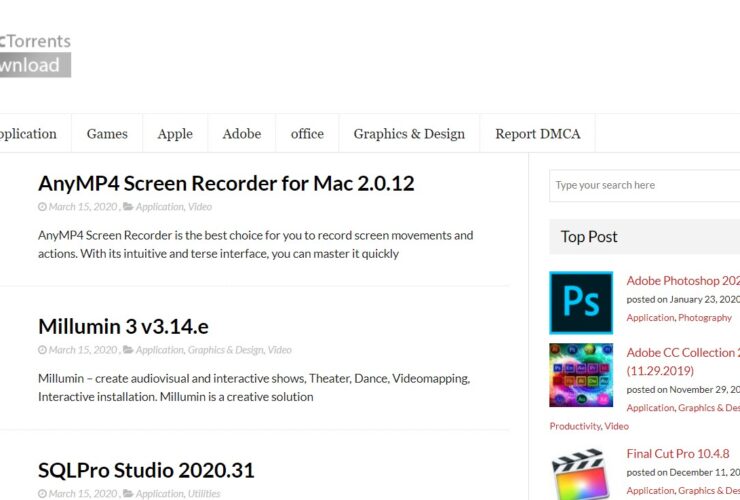The height and width of the screenshot is (500, 740).
Task: Click the clock icon beside SQLPro Studio date
Action: point(42,493)
